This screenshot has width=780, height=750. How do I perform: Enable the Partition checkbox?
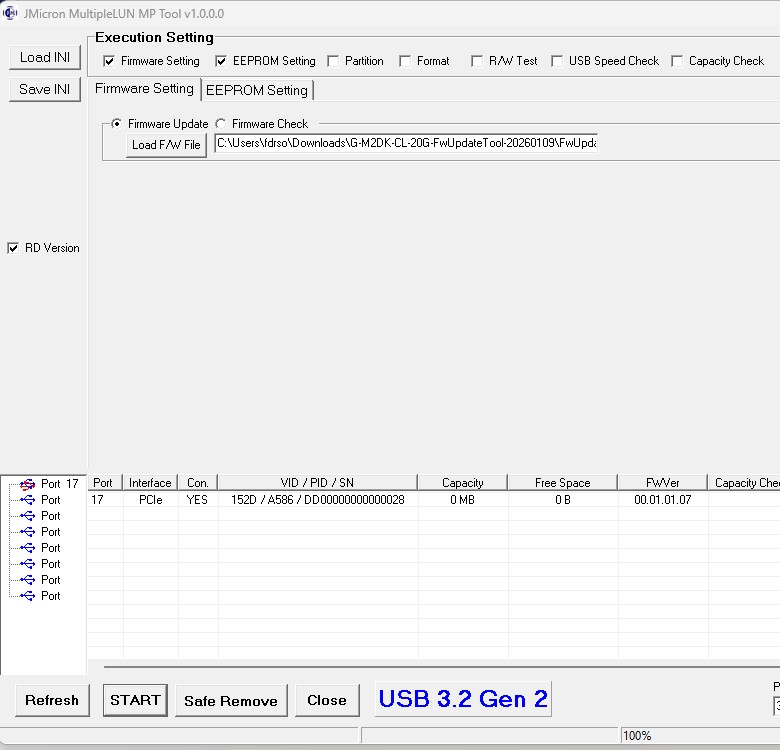coord(333,61)
